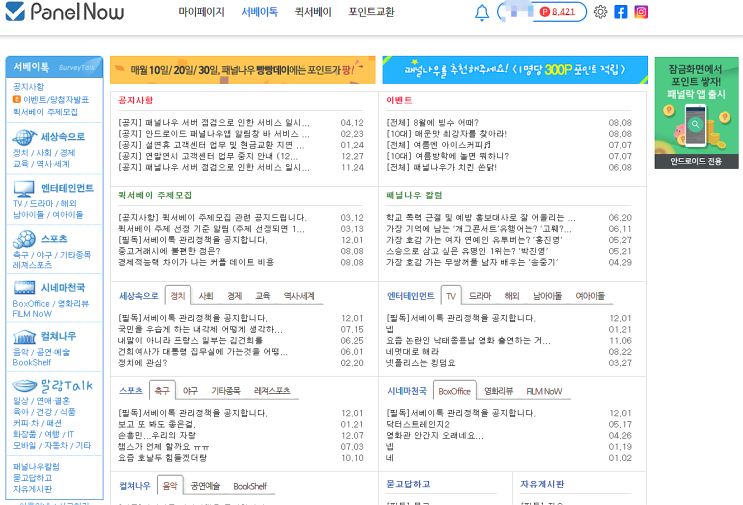Open the notification bell
The image size is (743, 505).
481,12
